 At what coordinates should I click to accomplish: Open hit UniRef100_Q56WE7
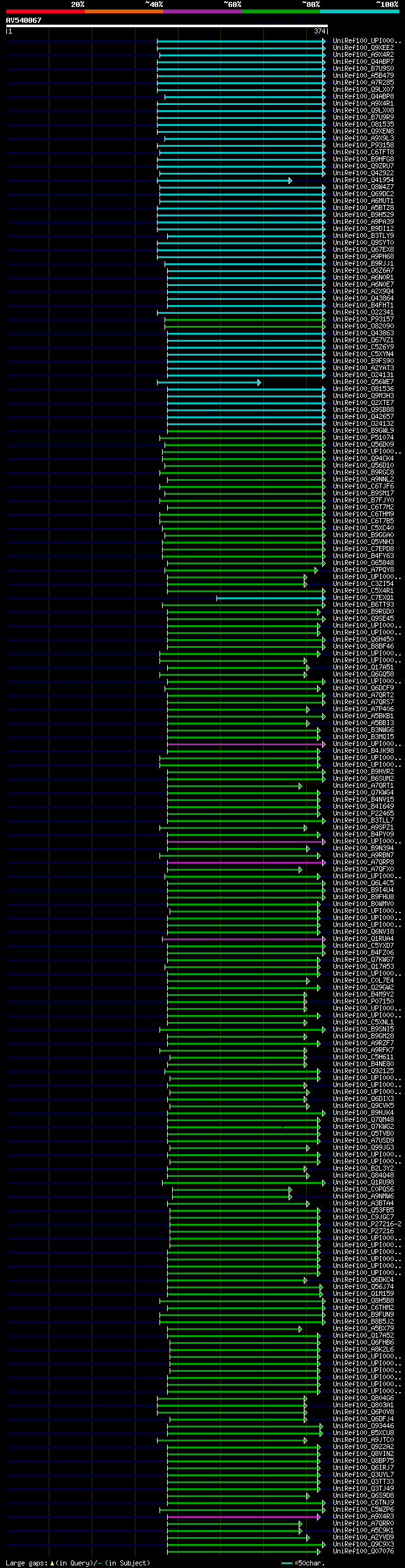(x=363, y=382)
